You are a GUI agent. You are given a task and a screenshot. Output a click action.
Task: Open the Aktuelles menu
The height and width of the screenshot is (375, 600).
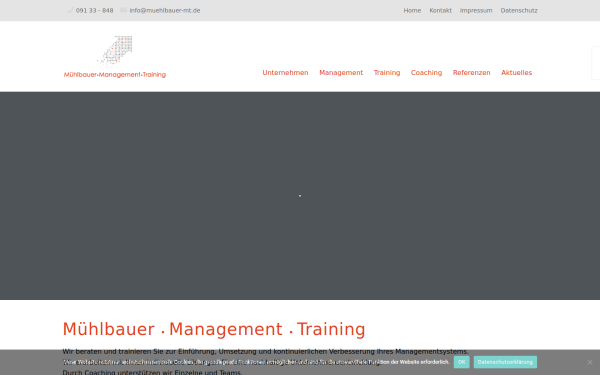point(517,73)
